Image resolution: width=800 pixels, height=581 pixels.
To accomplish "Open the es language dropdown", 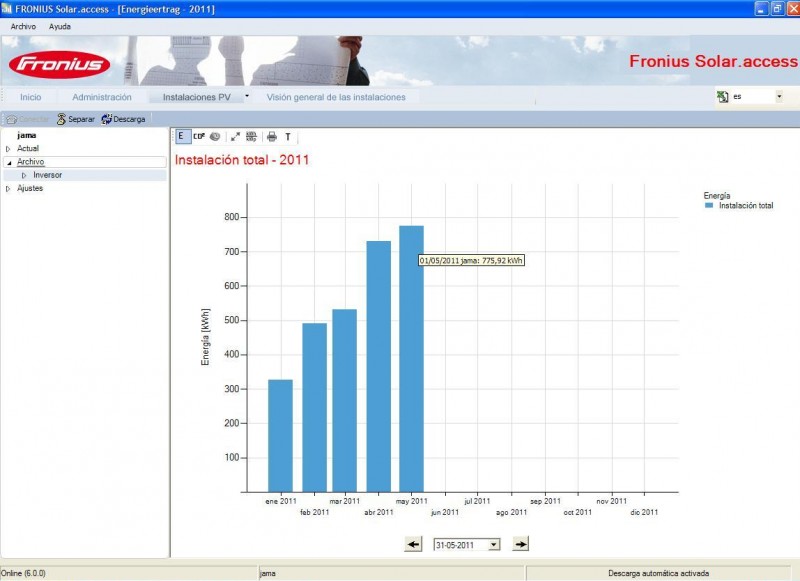I will pos(779,96).
